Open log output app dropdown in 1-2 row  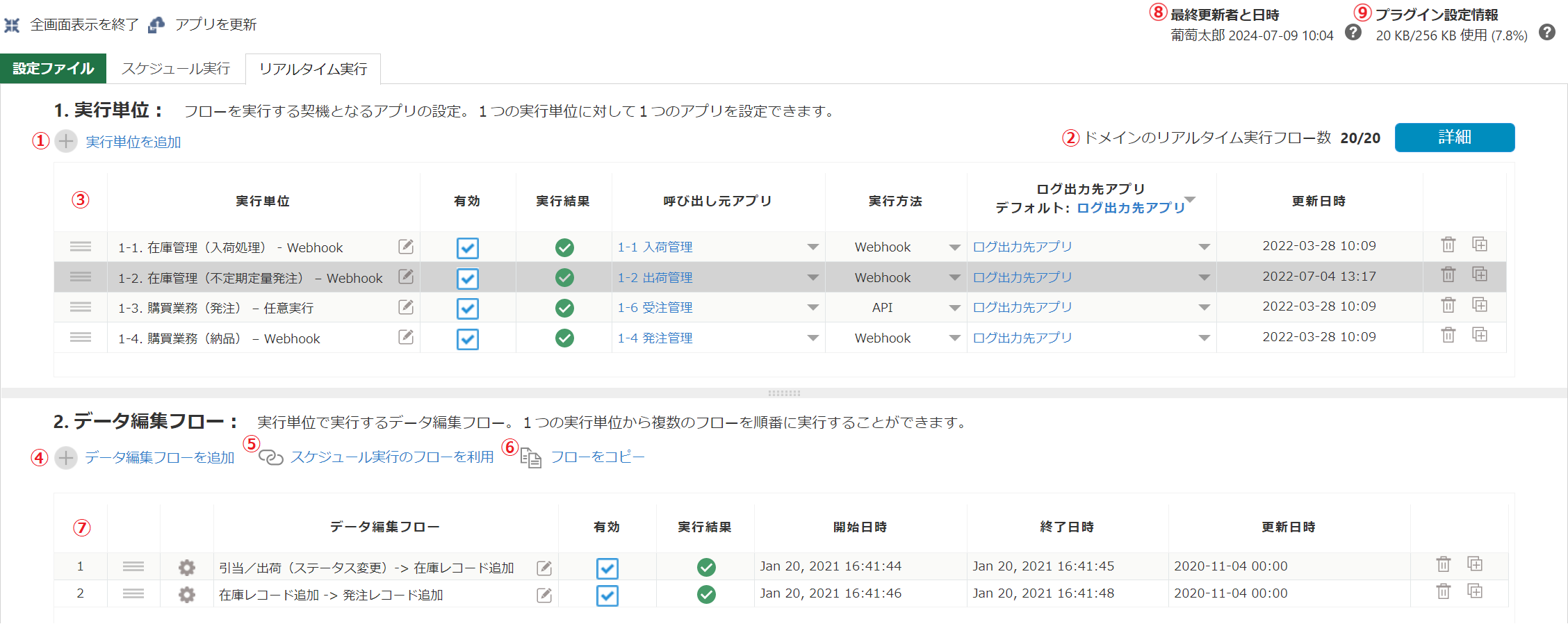pos(1204,277)
